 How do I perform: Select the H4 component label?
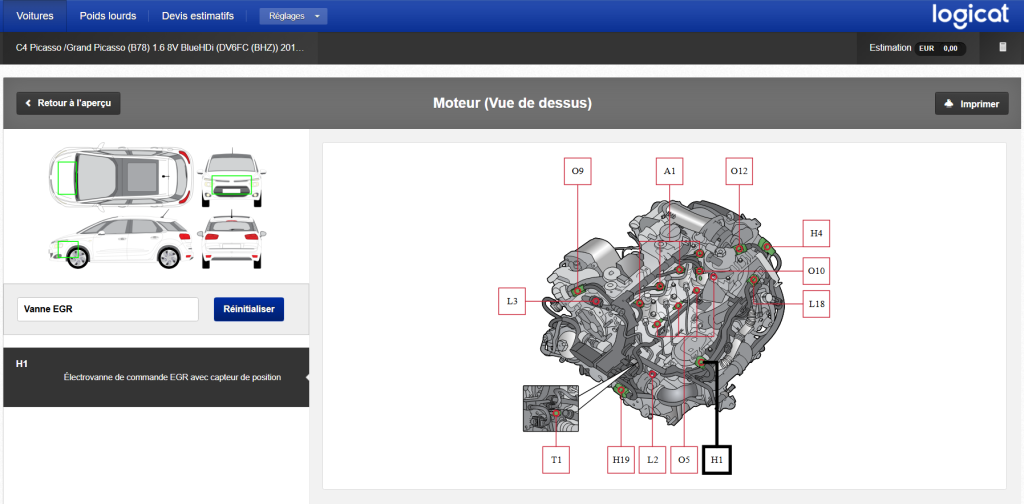816,233
